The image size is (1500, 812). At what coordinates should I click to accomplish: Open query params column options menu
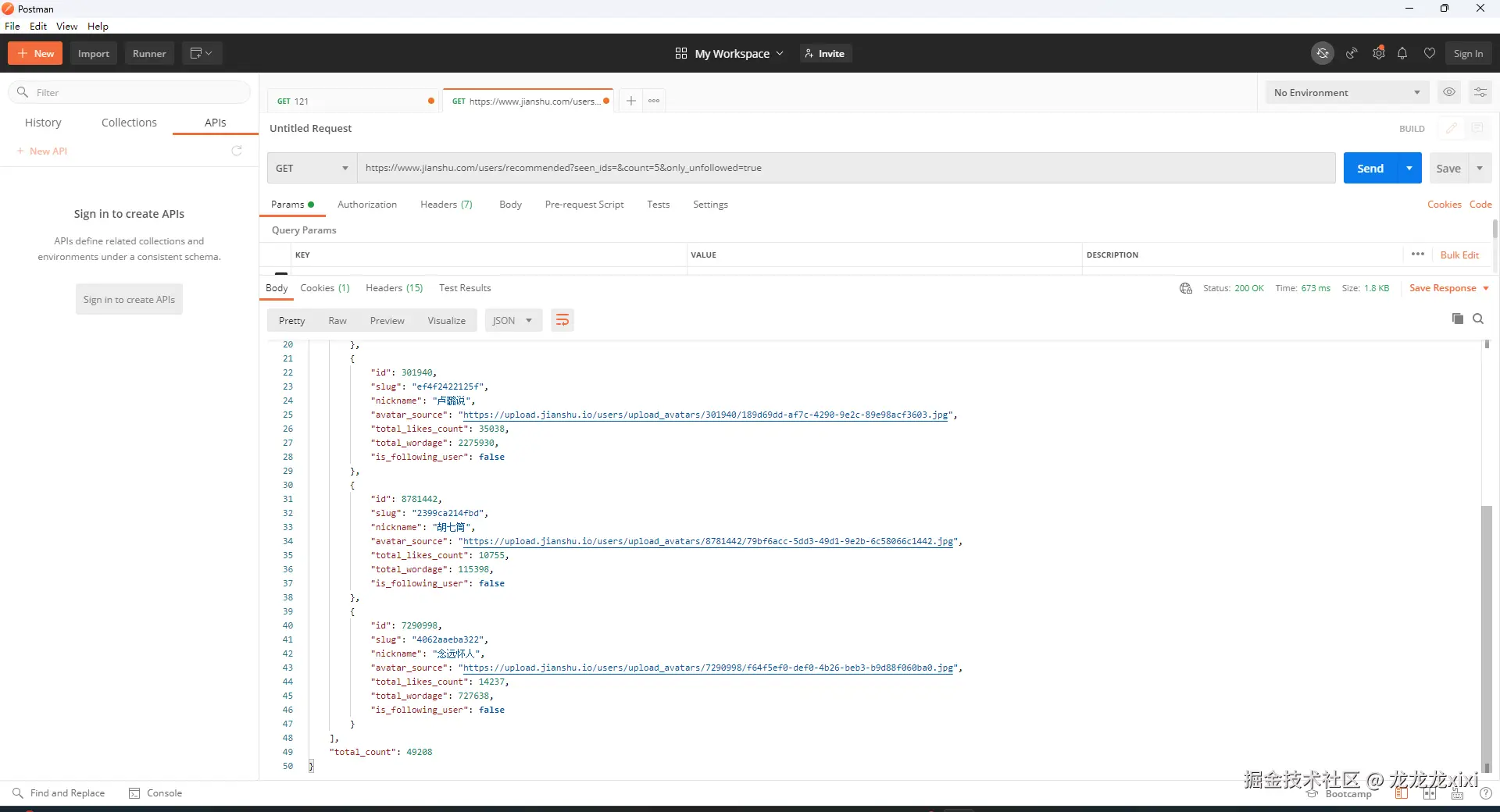(x=1418, y=255)
